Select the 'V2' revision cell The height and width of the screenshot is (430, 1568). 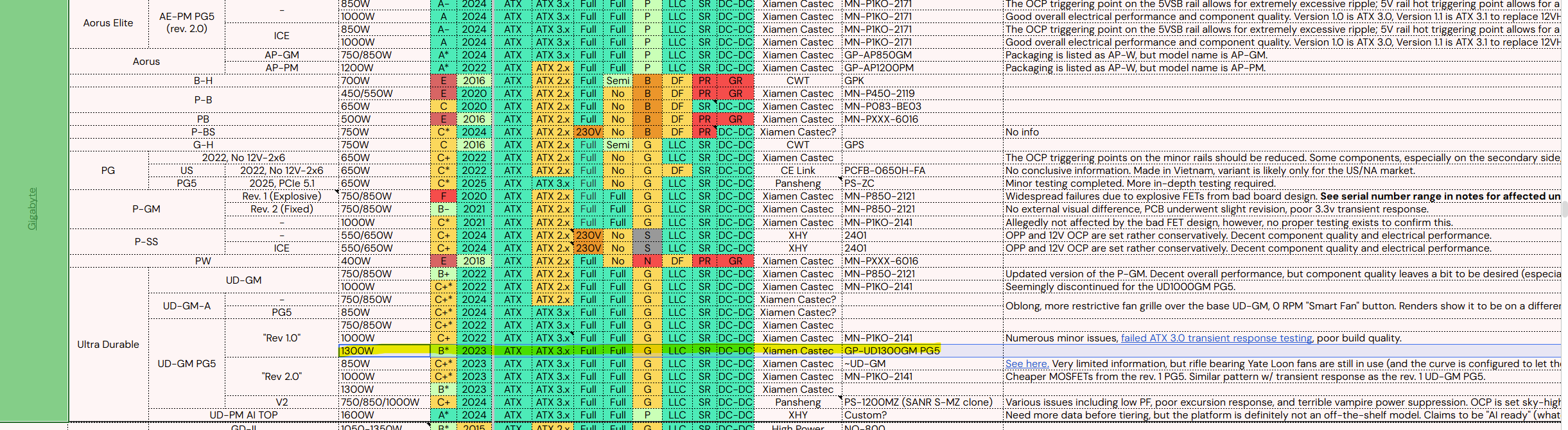282,402
